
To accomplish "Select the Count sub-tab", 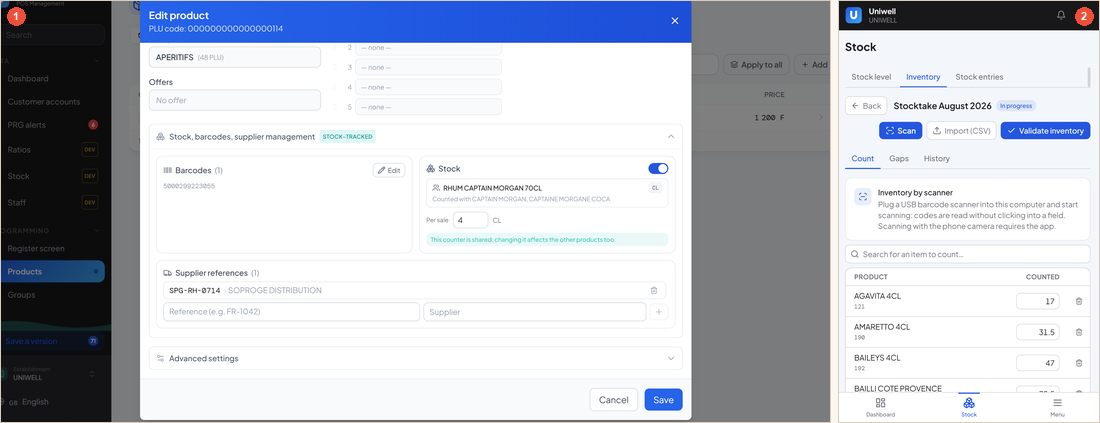I will (x=862, y=159).
